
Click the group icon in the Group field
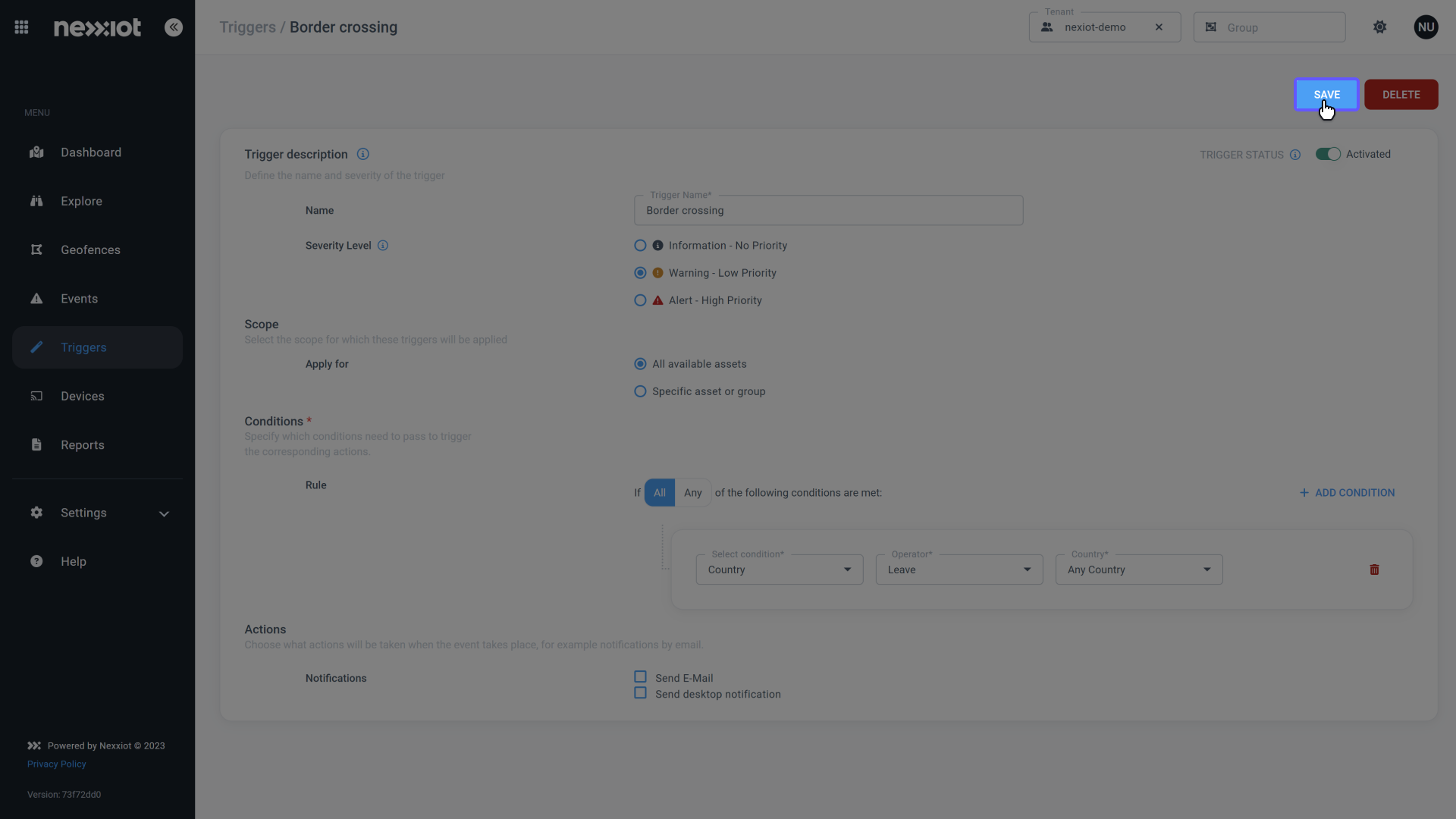[1211, 27]
